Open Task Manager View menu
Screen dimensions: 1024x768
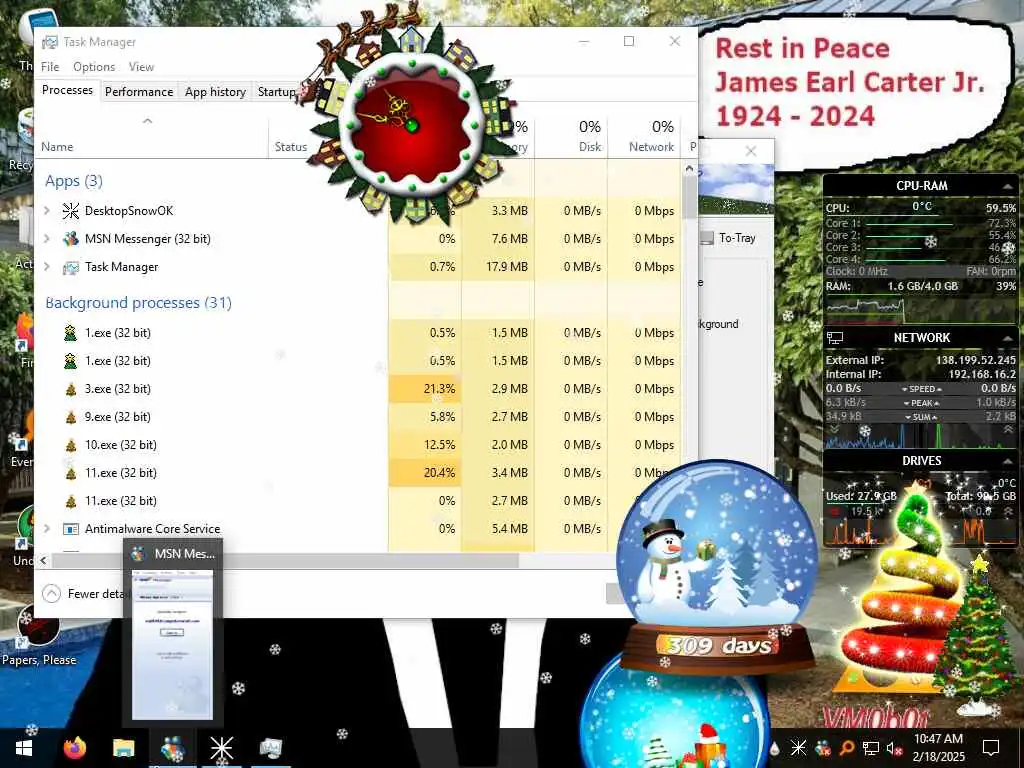tap(141, 67)
